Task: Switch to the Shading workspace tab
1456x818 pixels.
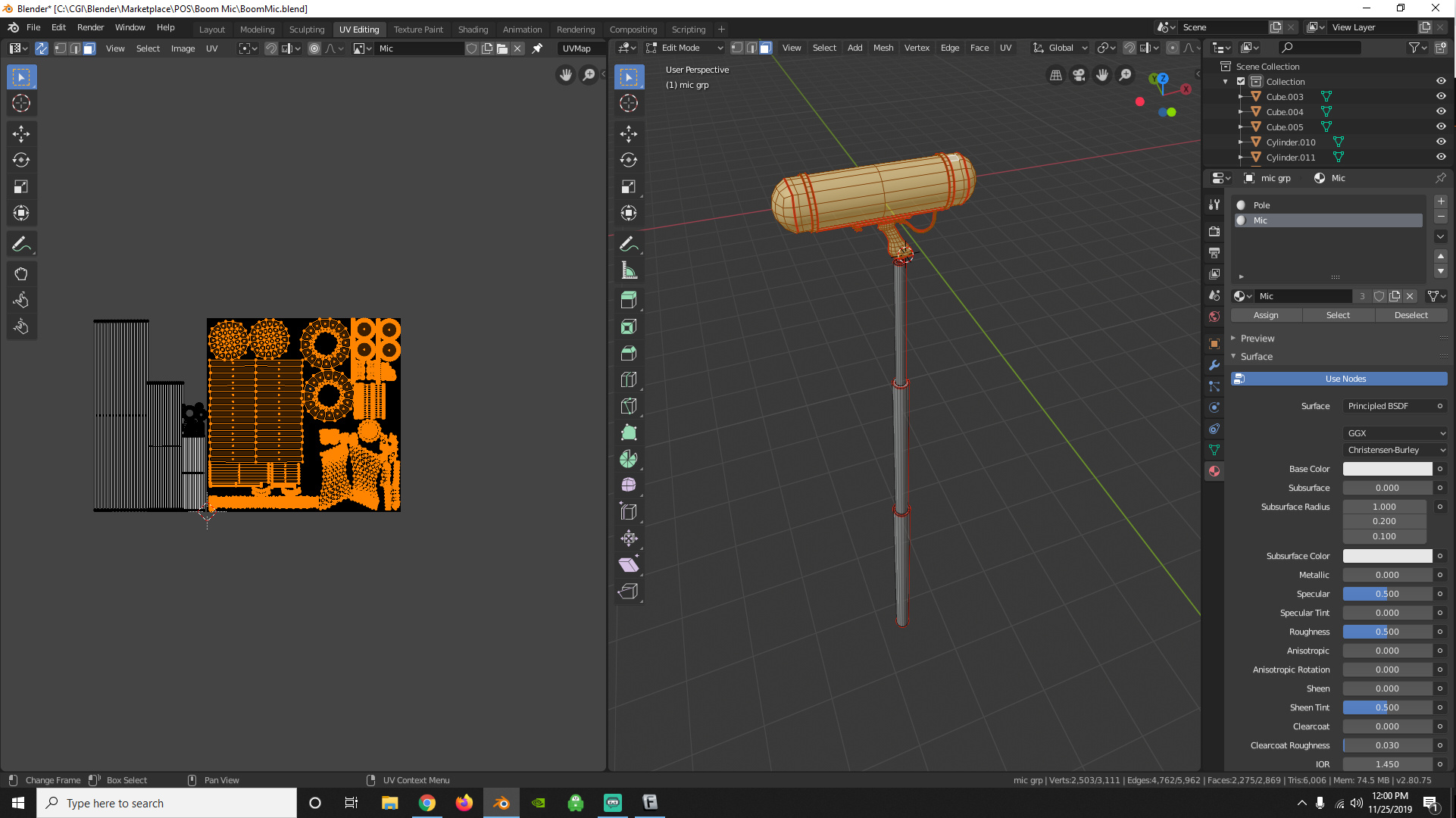Action: pyautogui.click(x=473, y=29)
